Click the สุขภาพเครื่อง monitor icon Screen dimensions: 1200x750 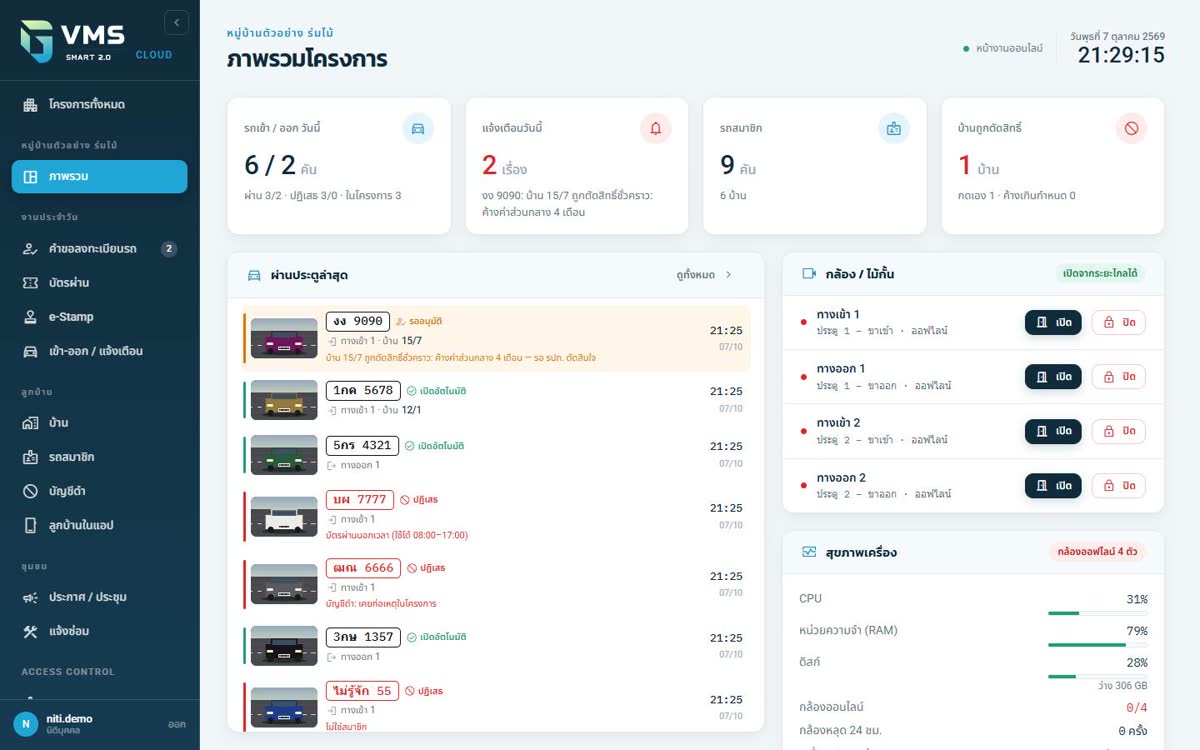point(809,552)
